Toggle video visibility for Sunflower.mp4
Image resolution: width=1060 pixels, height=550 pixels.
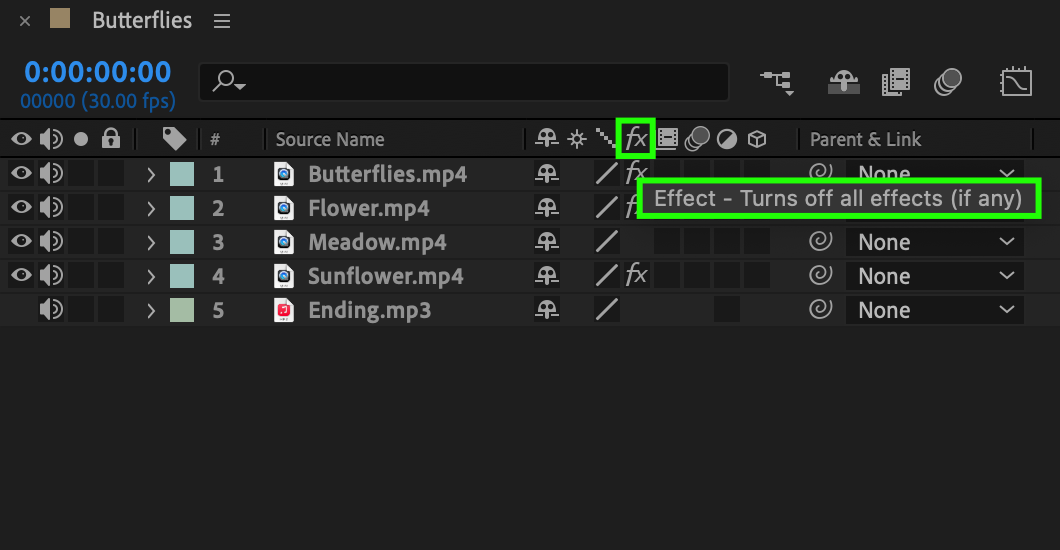pyautogui.click(x=21, y=275)
